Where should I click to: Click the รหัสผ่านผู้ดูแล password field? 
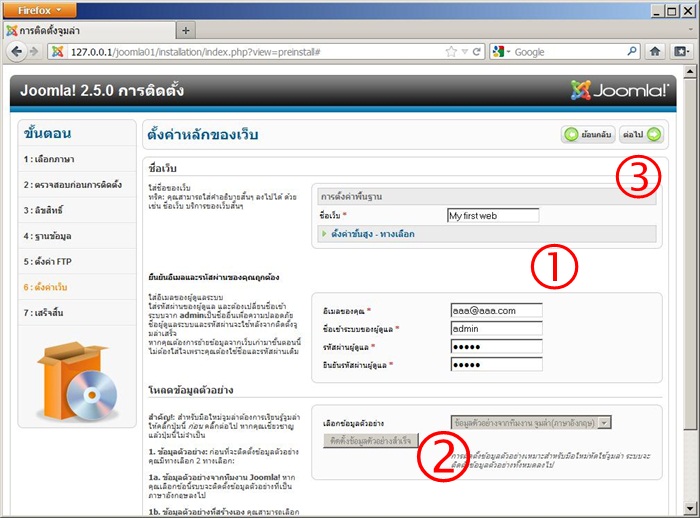pyautogui.click(x=496, y=347)
